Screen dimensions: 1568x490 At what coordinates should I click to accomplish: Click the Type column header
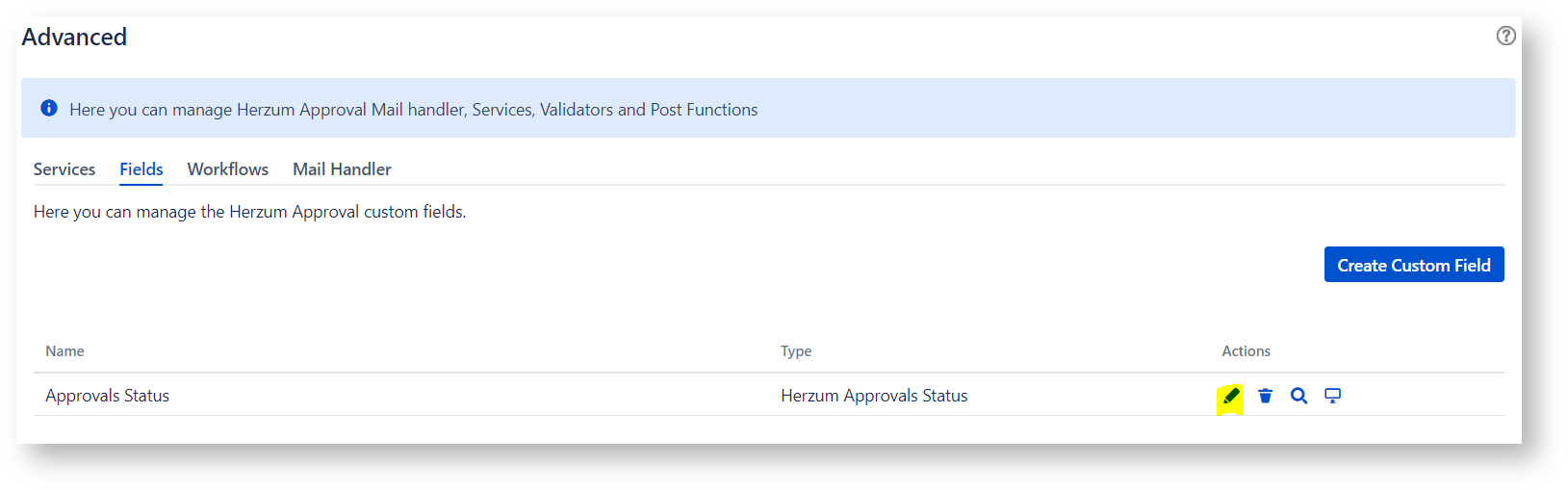coord(796,351)
